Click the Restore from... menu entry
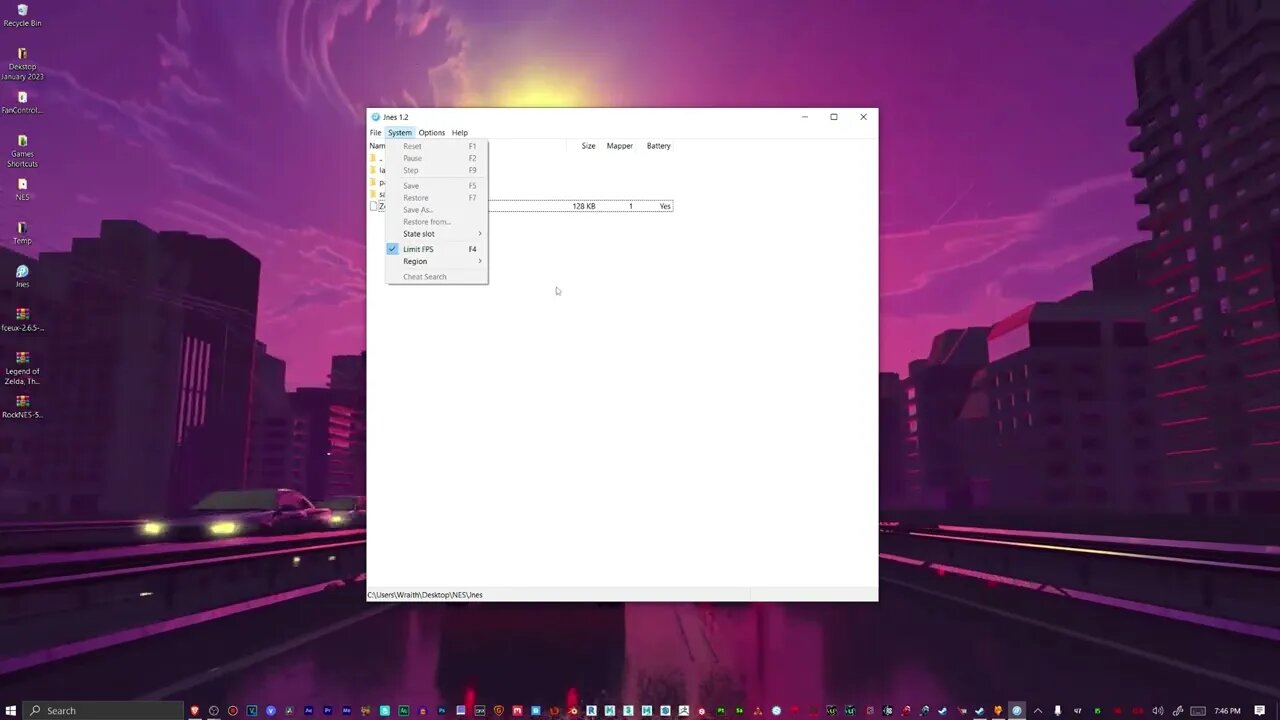This screenshot has width=1280, height=720. 436,222
